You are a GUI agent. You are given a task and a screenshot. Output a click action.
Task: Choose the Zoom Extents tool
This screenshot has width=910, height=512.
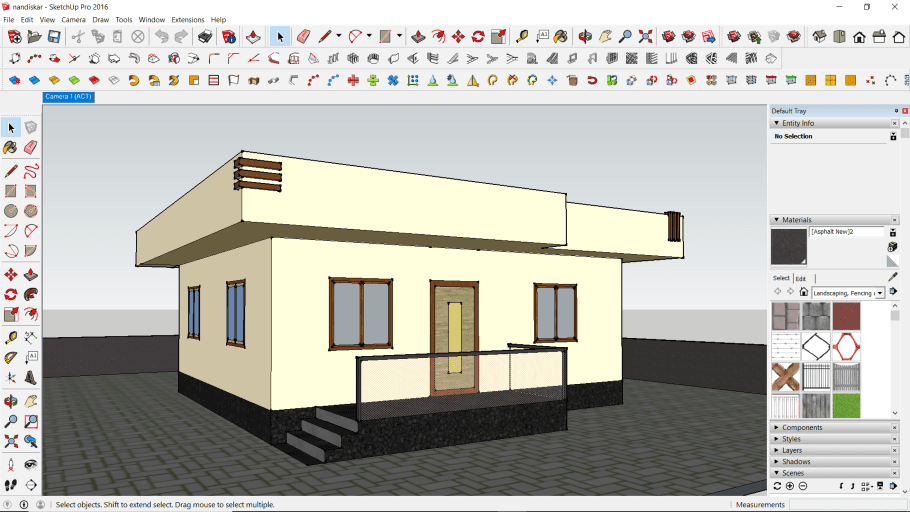coord(10,441)
